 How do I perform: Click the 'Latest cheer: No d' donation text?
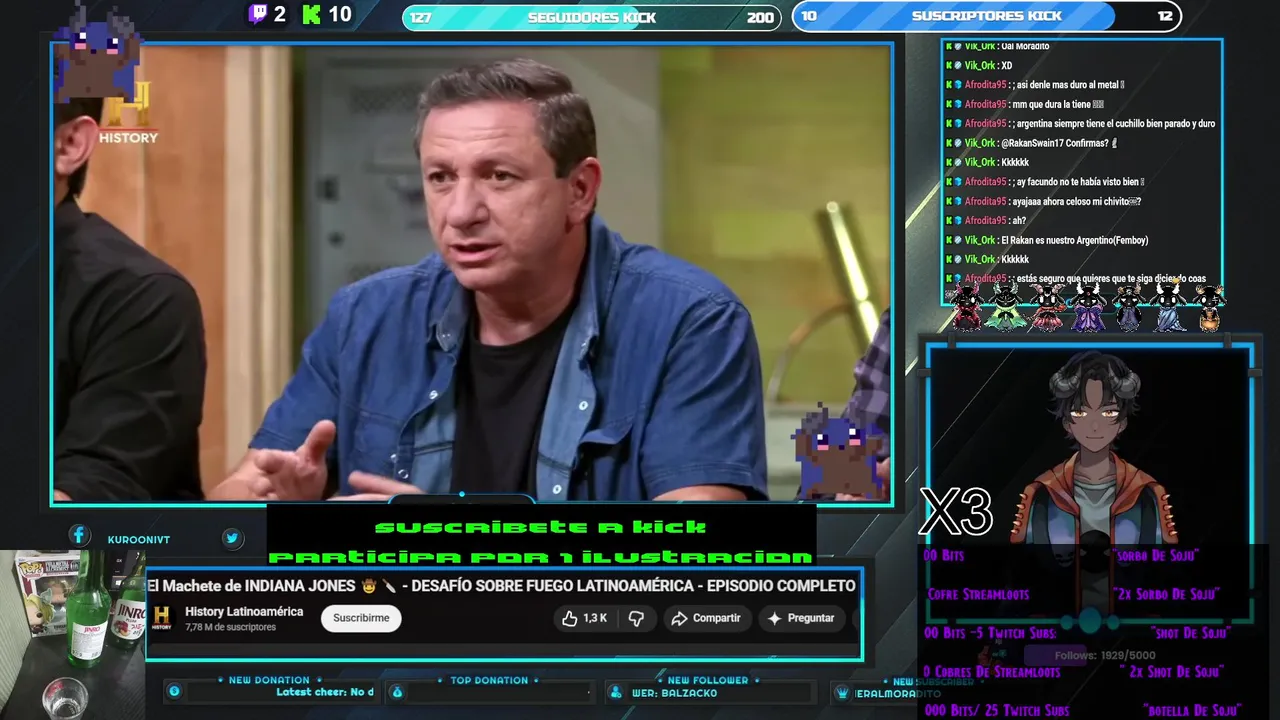click(x=325, y=692)
